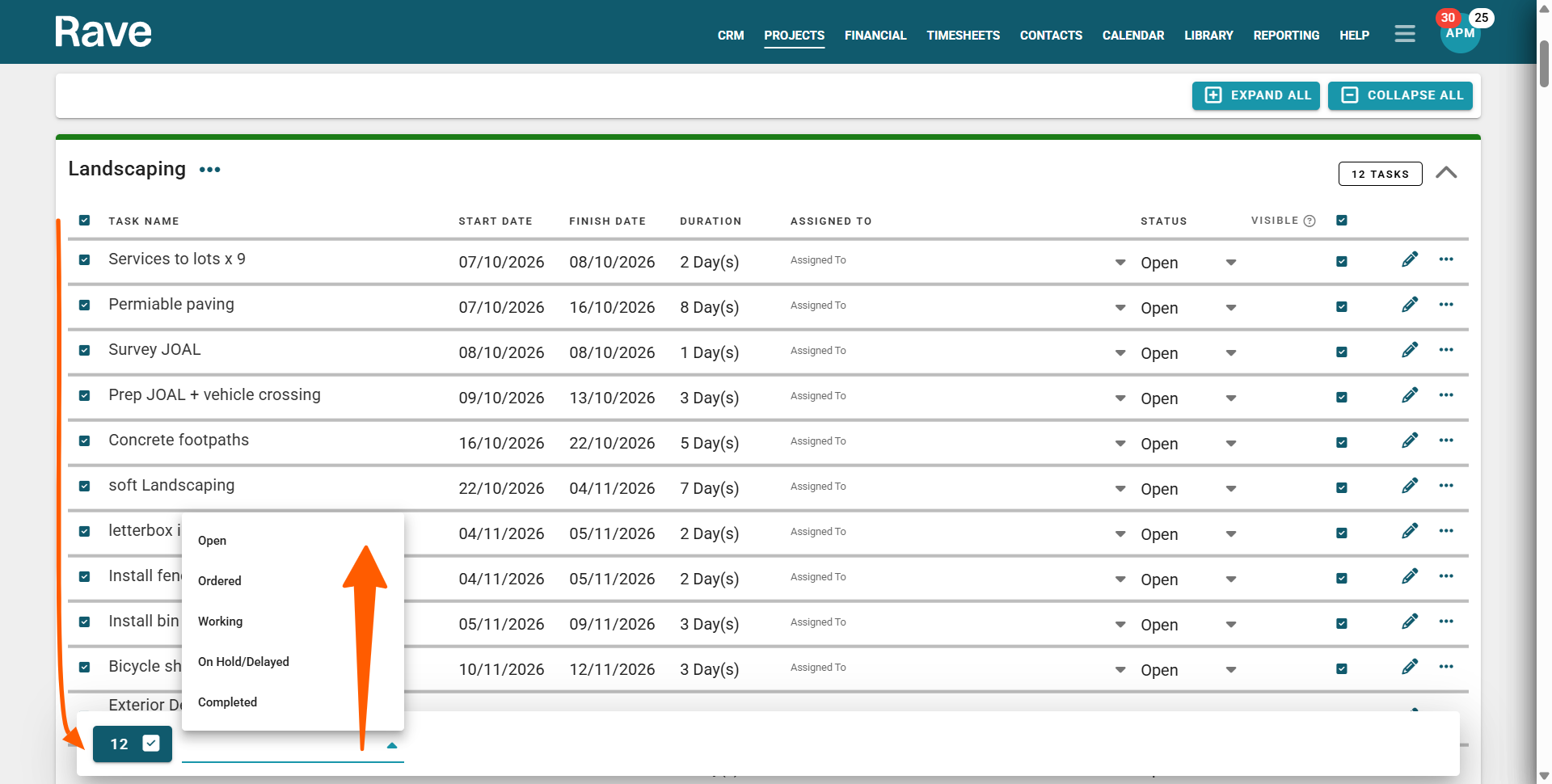
Task: Click the page vertical scrollbar thumb
Action: tap(1544, 63)
